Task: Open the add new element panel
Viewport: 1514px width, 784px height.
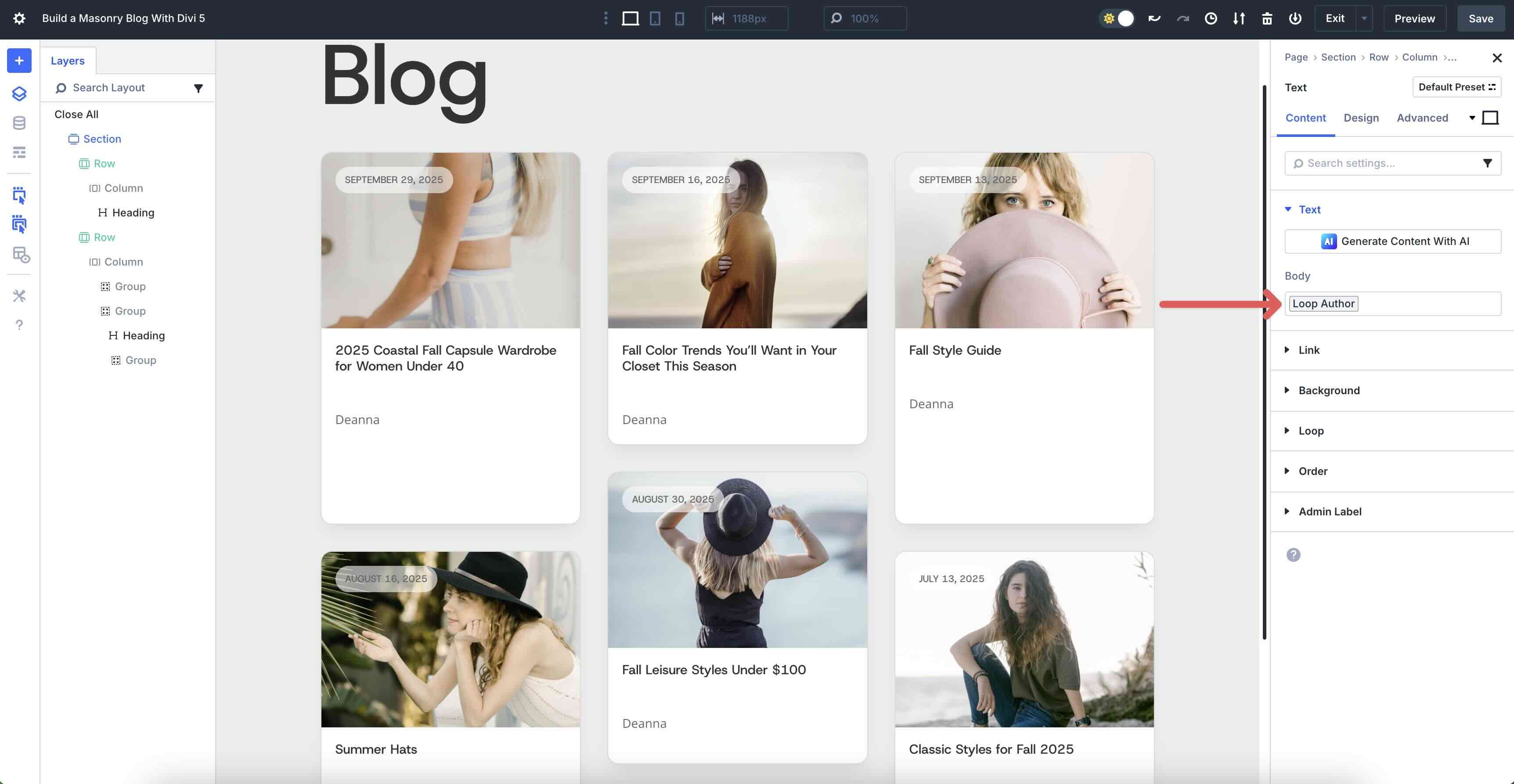Action: [19, 61]
